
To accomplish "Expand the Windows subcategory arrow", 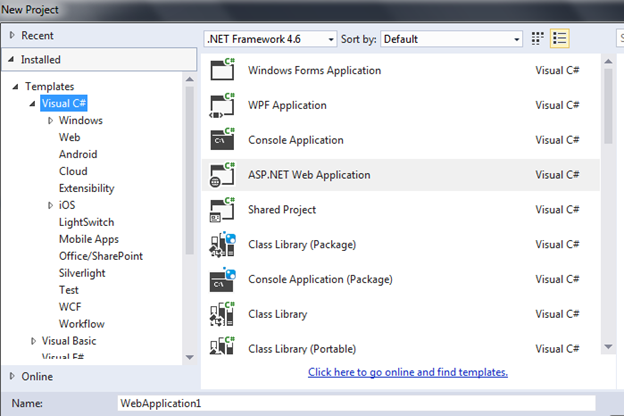I will (50, 120).
